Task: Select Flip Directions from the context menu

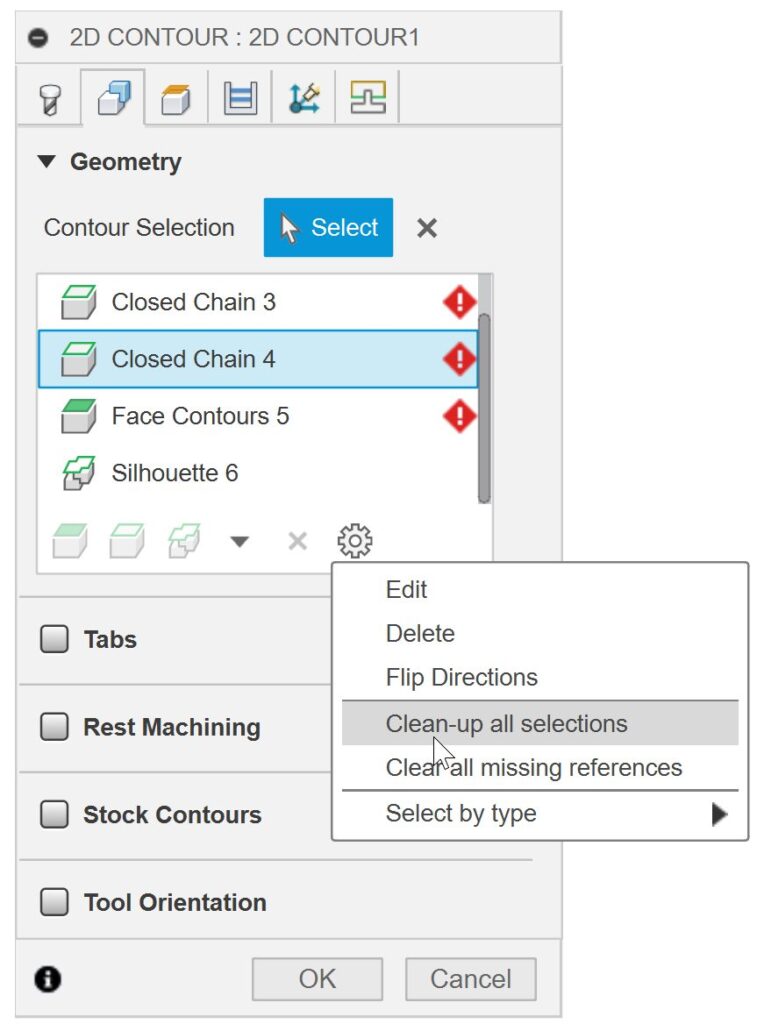Action: [x=461, y=677]
